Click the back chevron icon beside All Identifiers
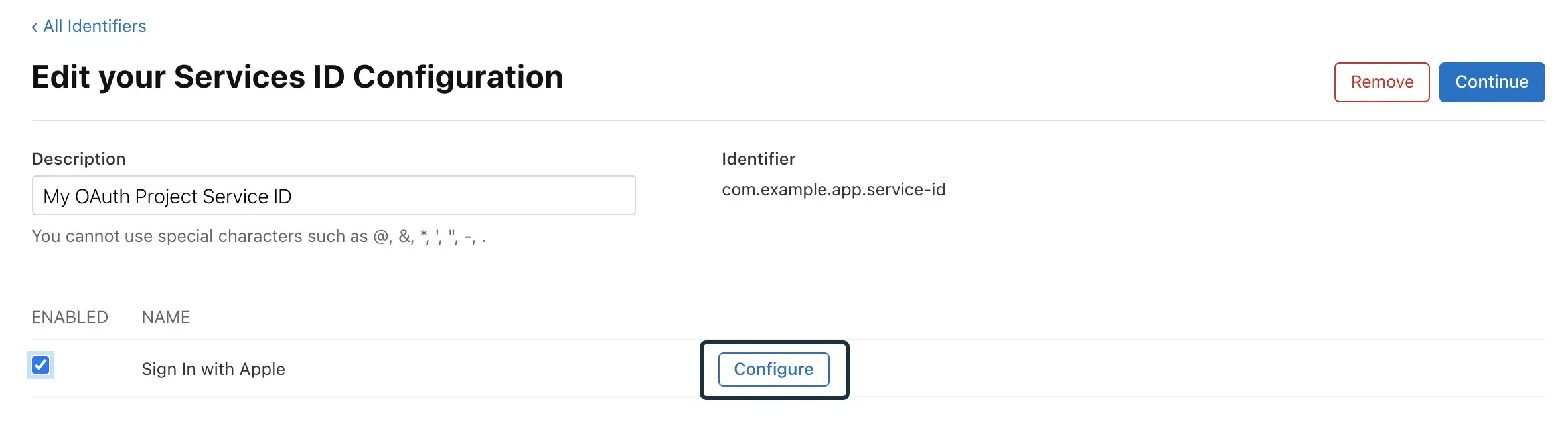Viewport: 1568px width, 428px height. click(35, 26)
